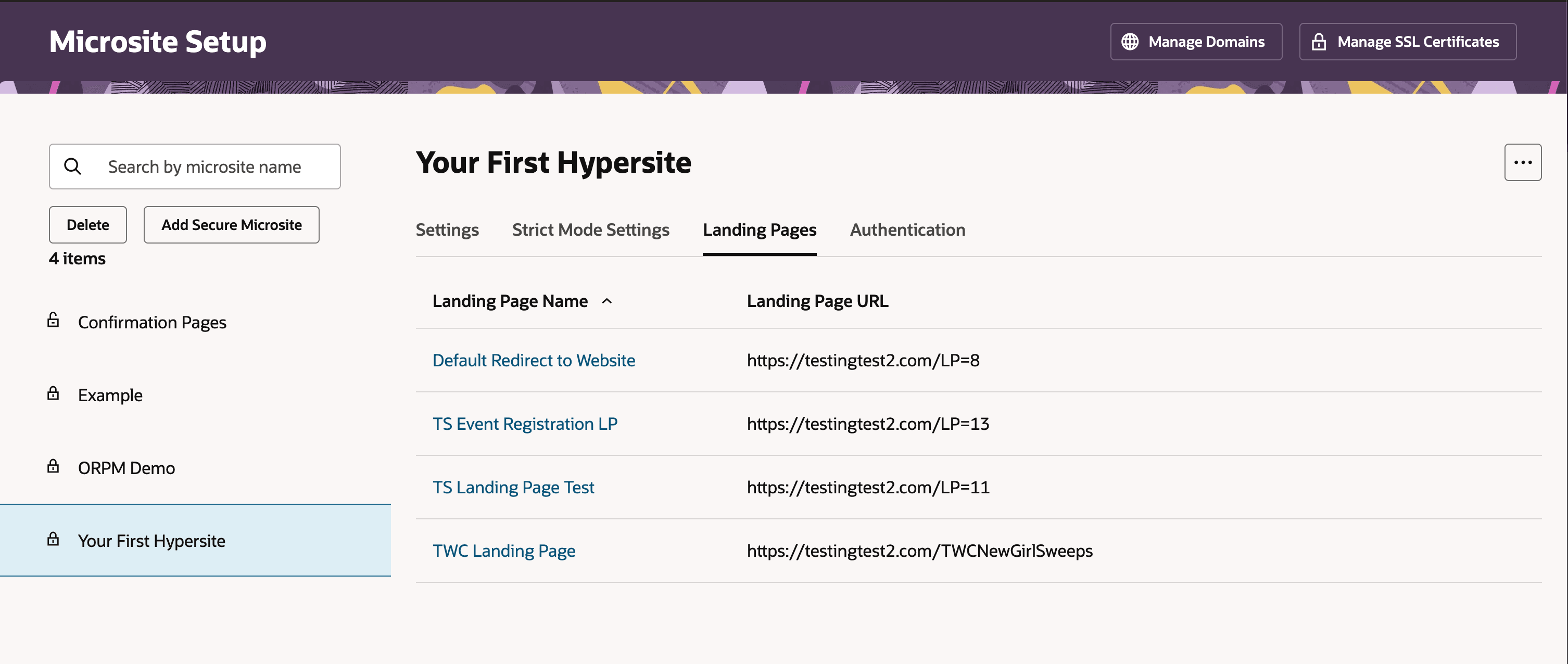
Task: Click the Landing Page URL column header
Action: click(x=817, y=301)
